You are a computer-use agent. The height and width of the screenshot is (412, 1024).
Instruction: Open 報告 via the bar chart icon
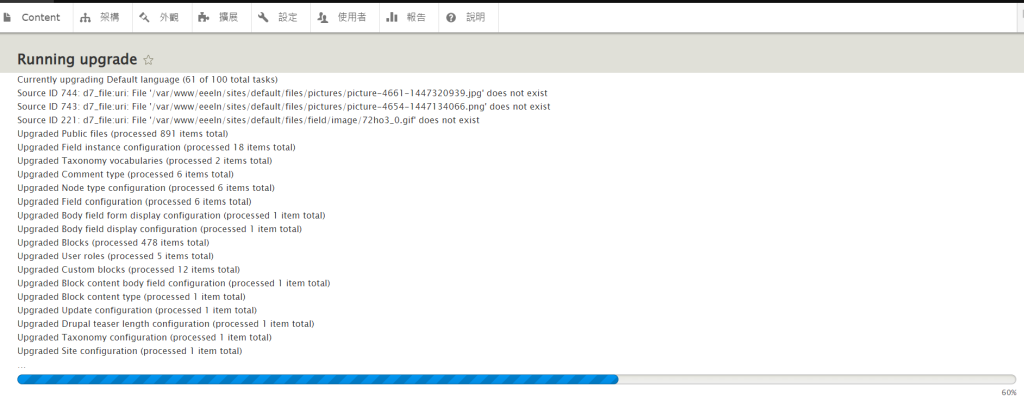(x=392, y=17)
